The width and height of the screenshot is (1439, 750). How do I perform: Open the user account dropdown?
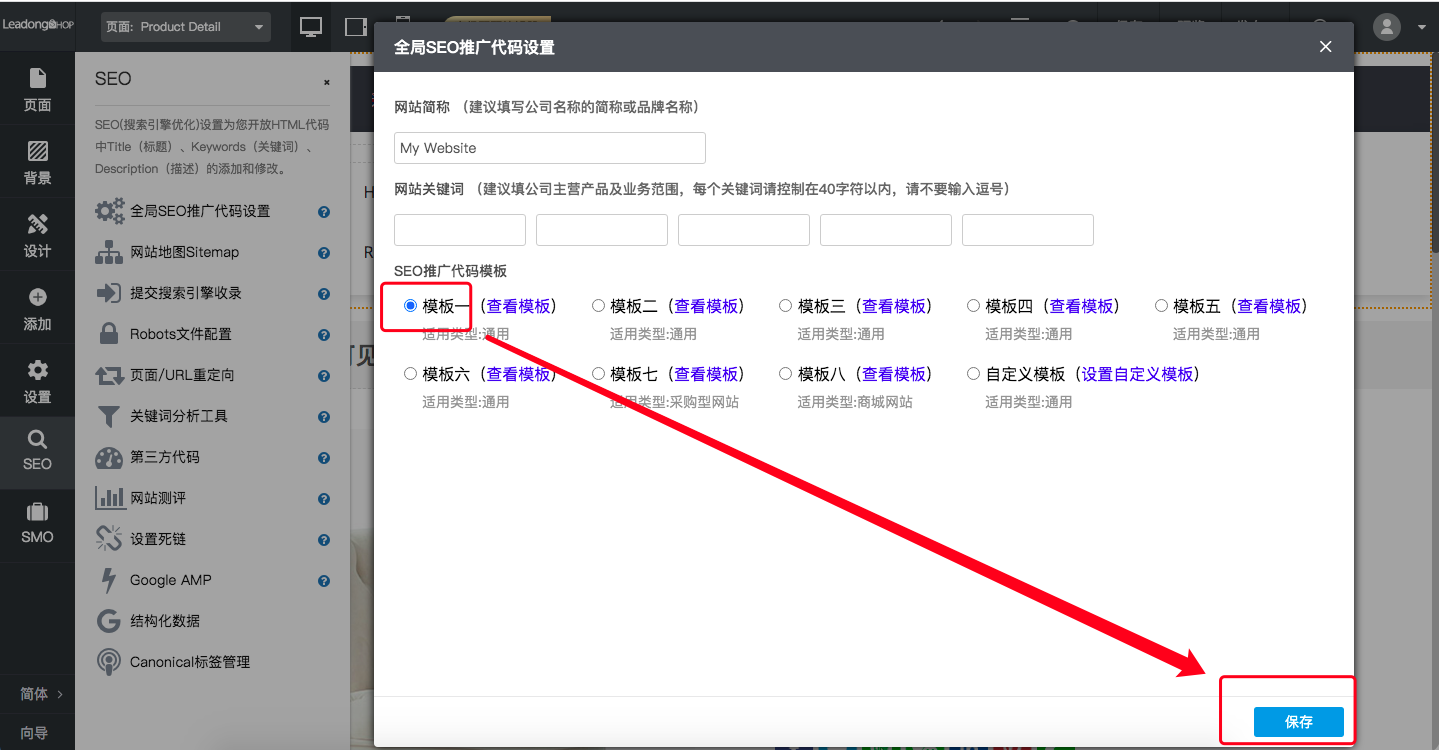tap(1397, 27)
